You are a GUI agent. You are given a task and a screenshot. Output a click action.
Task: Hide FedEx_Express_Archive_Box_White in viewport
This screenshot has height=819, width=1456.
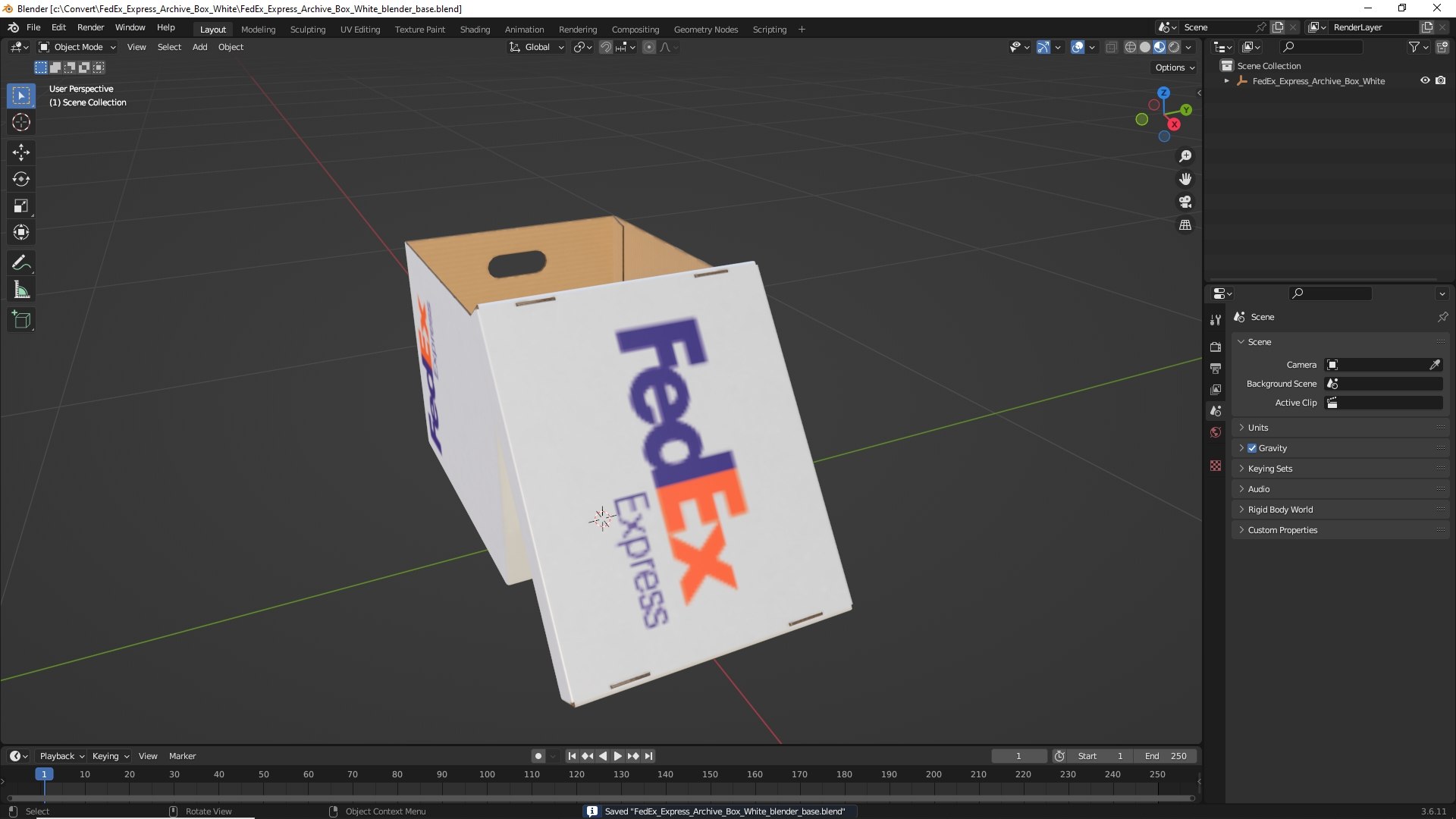[x=1425, y=80]
